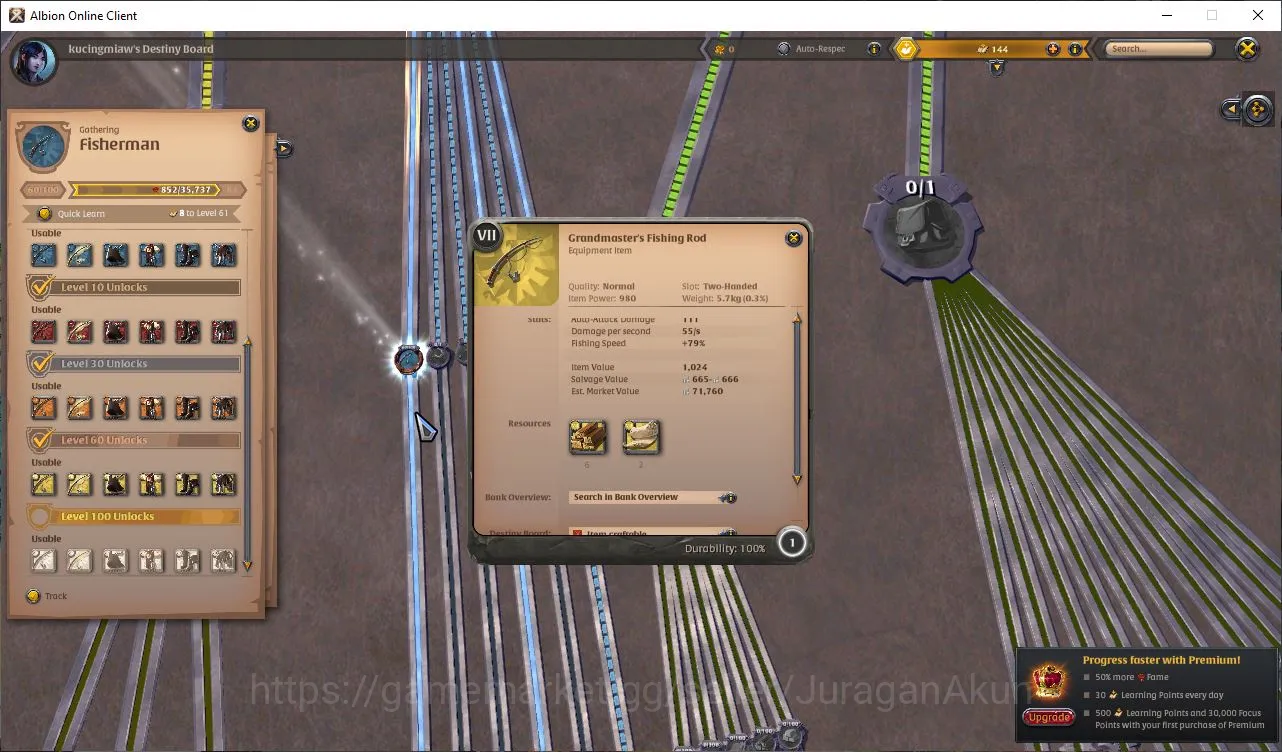Toggle the Level 60 Unlocks checkmark

point(41,440)
